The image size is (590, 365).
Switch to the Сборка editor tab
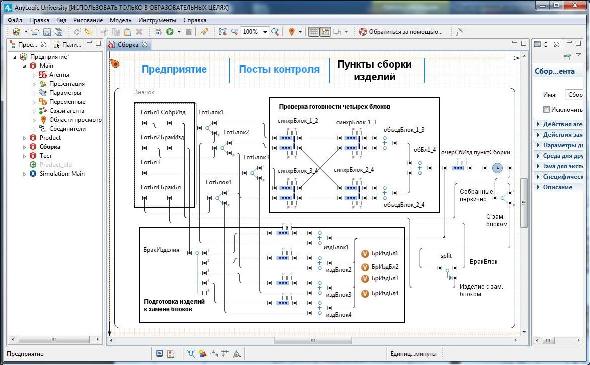[128, 45]
